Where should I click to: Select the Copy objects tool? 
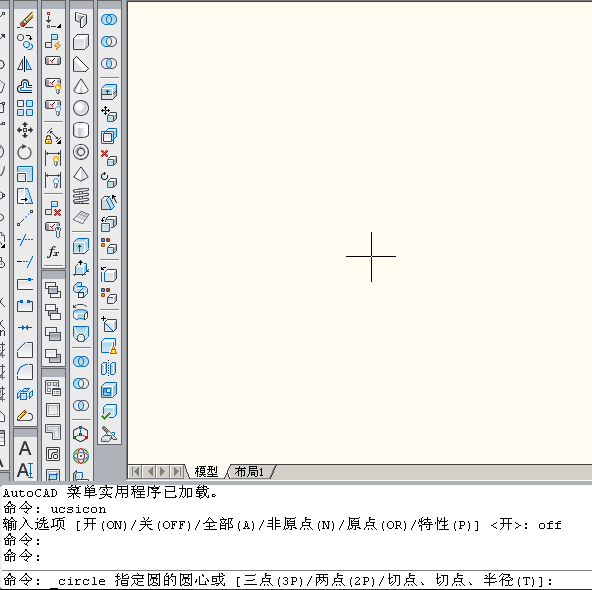pyautogui.click(x=25, y=42)
